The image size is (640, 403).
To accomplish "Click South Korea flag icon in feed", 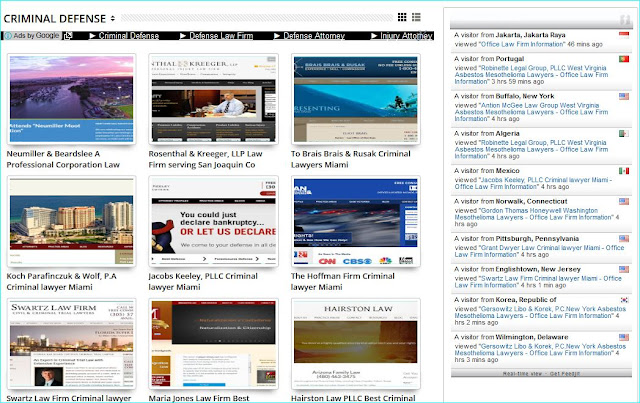I will click(624, 300).
